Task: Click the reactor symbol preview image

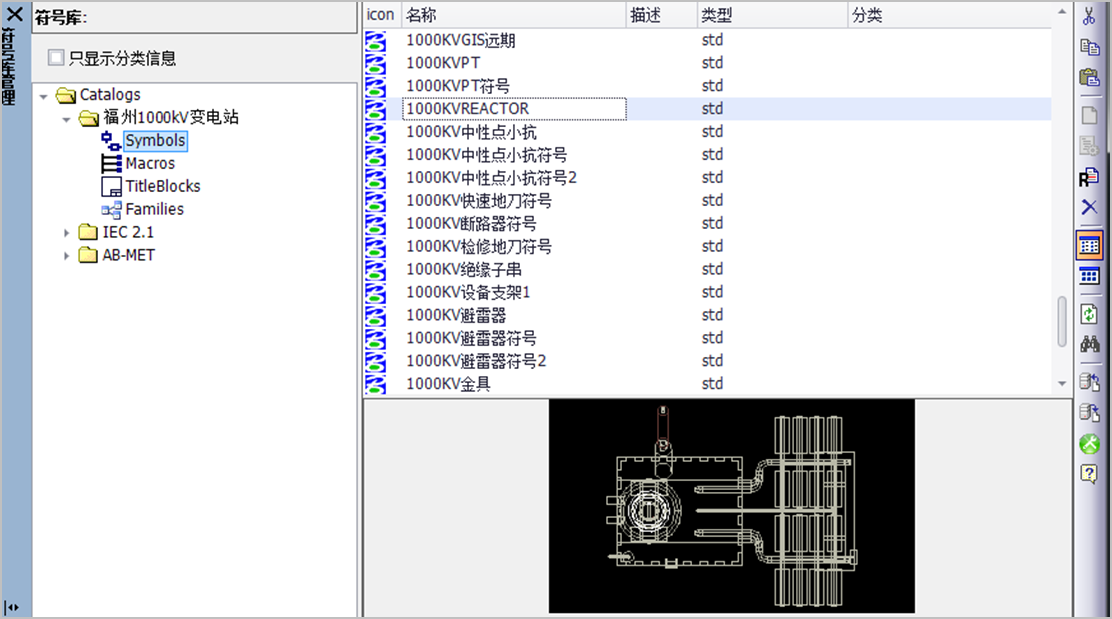Action: tap(731, 506)
